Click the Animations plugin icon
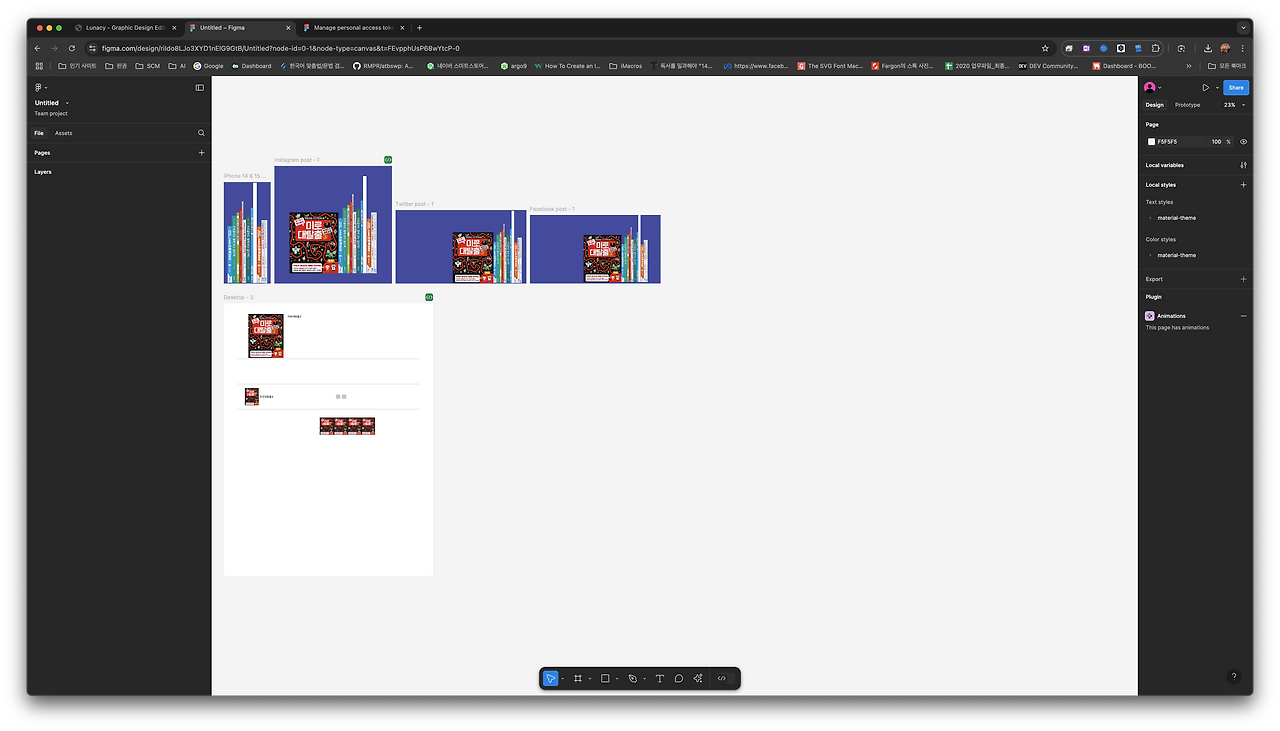Screen dimensions: 1280x731 [x=1150, y=316]
